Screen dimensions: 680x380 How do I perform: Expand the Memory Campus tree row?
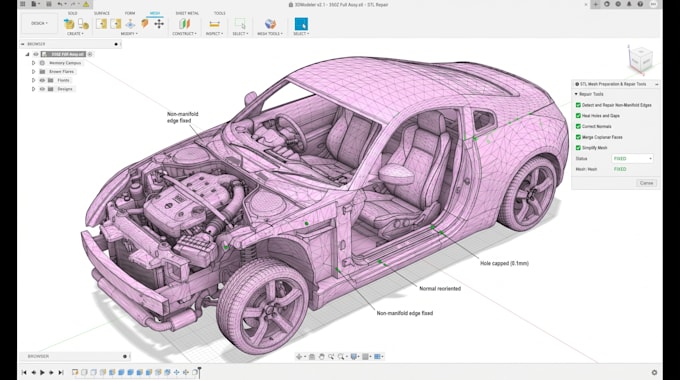point(33,63)
